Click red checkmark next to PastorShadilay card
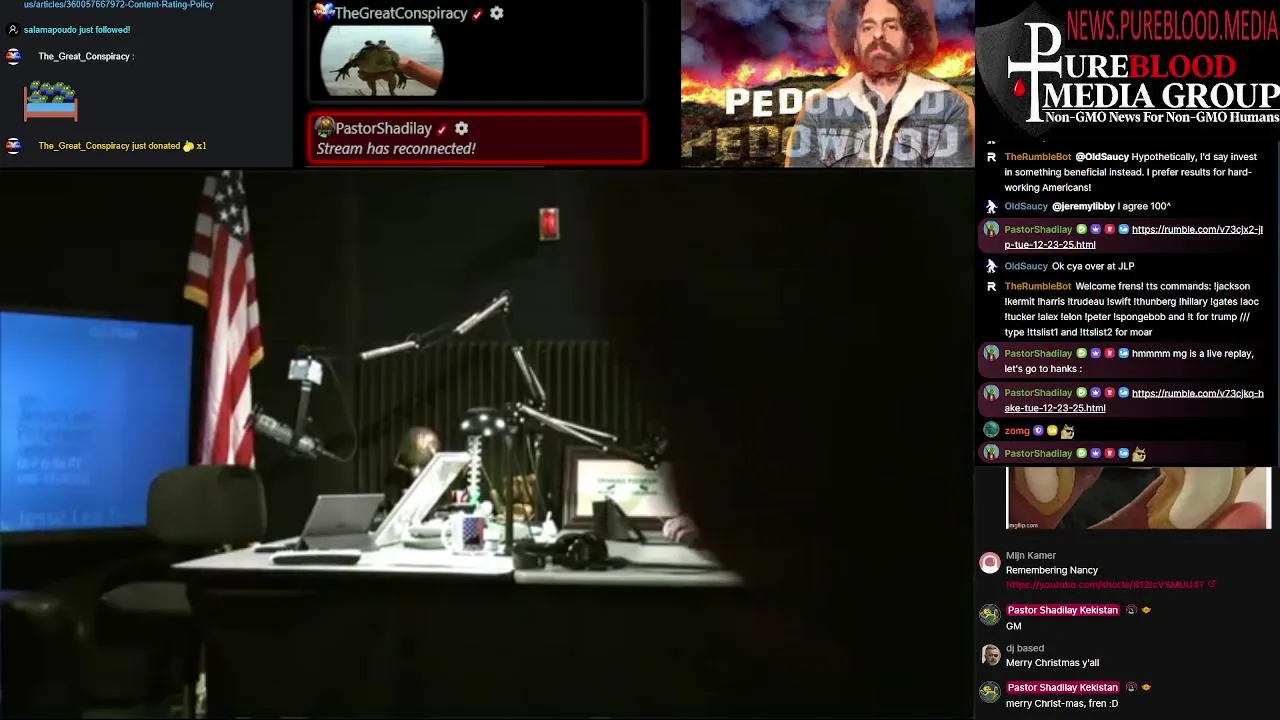Viewport: 1280px width, 720px height. point(441,129)
